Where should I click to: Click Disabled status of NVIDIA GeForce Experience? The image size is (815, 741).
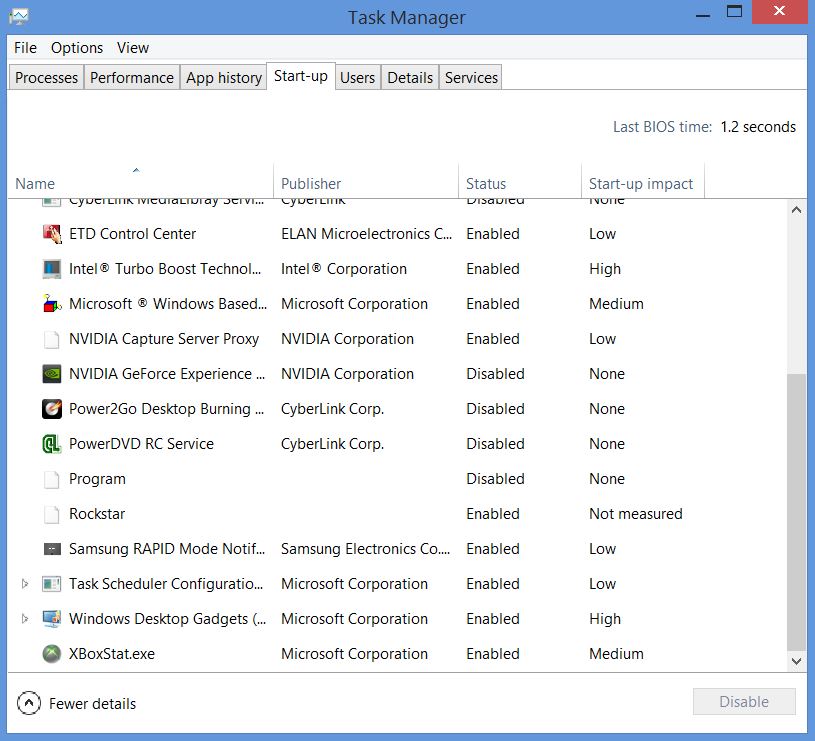[495, 374]
